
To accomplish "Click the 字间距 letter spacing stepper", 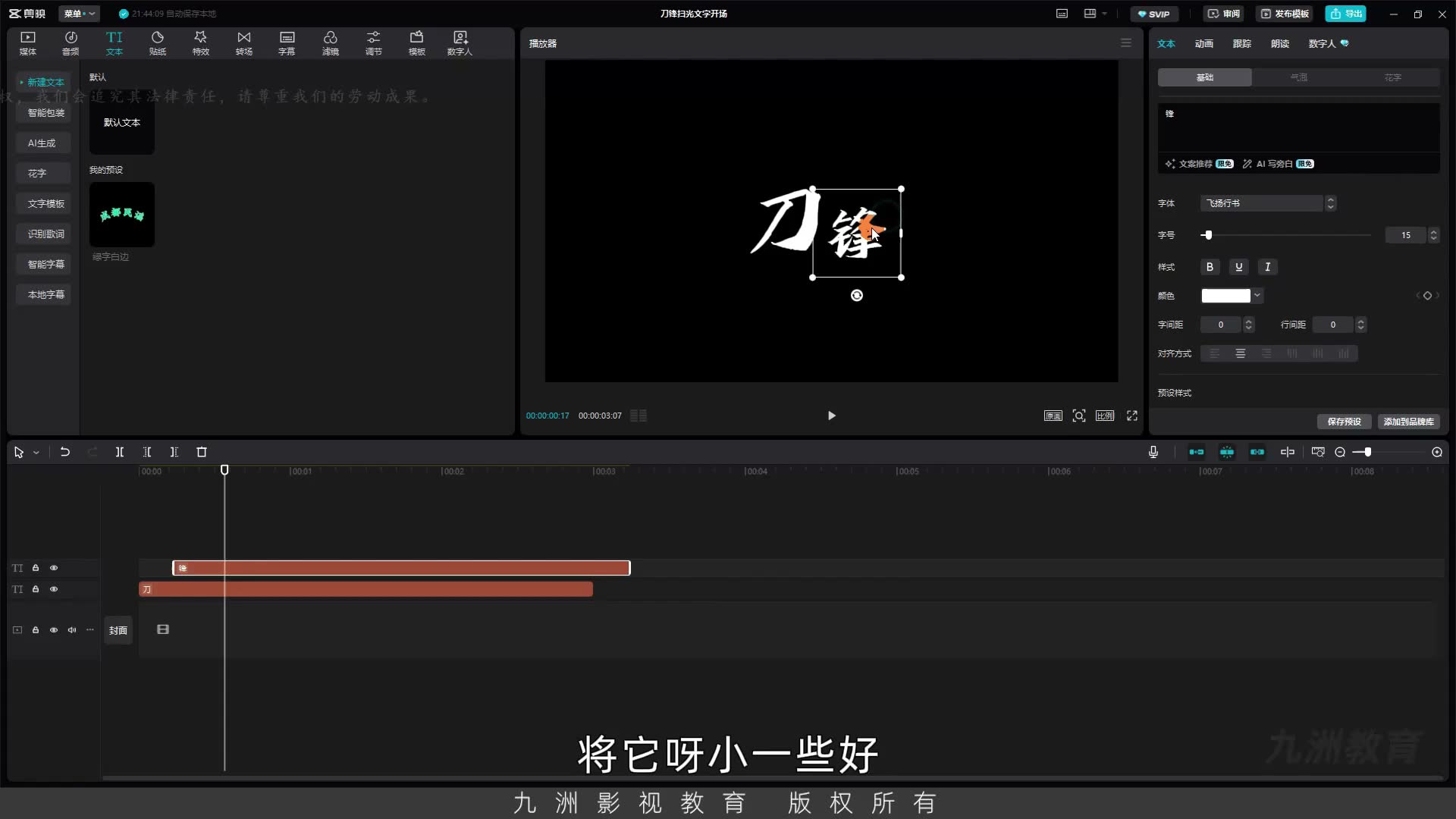I will pyautogui.click(x=1249, y=325).
